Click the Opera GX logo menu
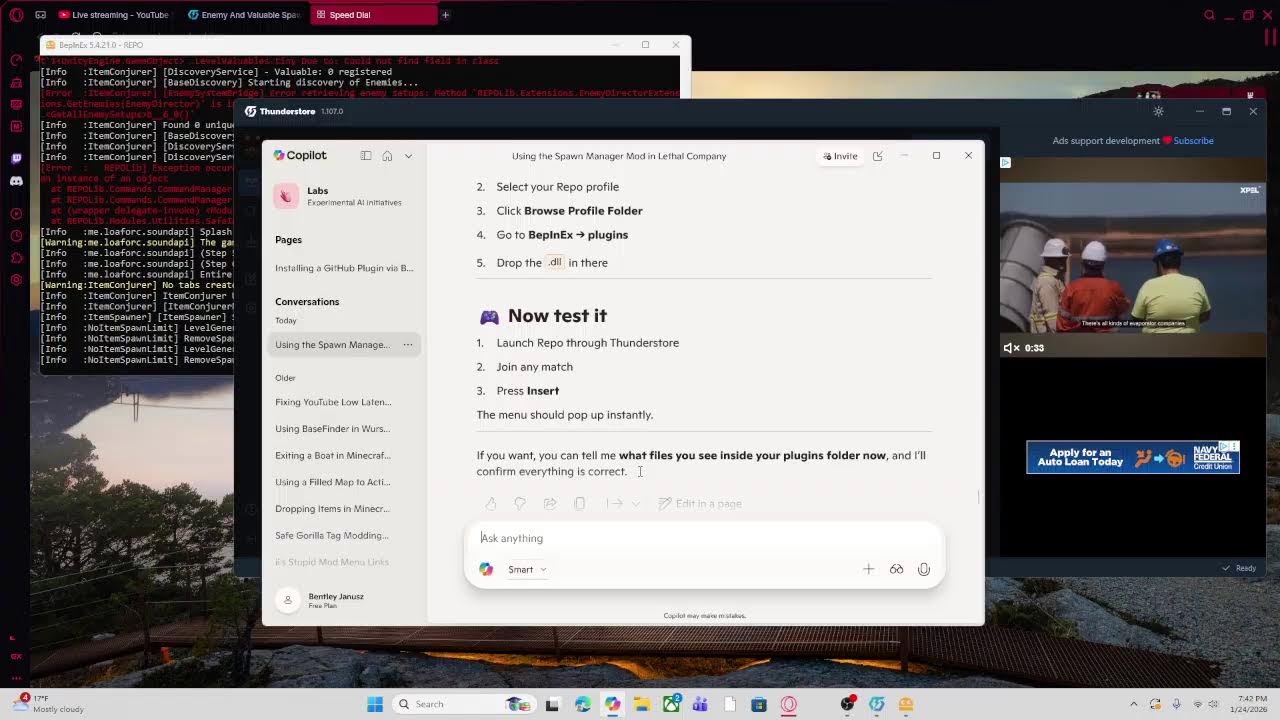Screen dimensions: 1280x720 (14, 15)
